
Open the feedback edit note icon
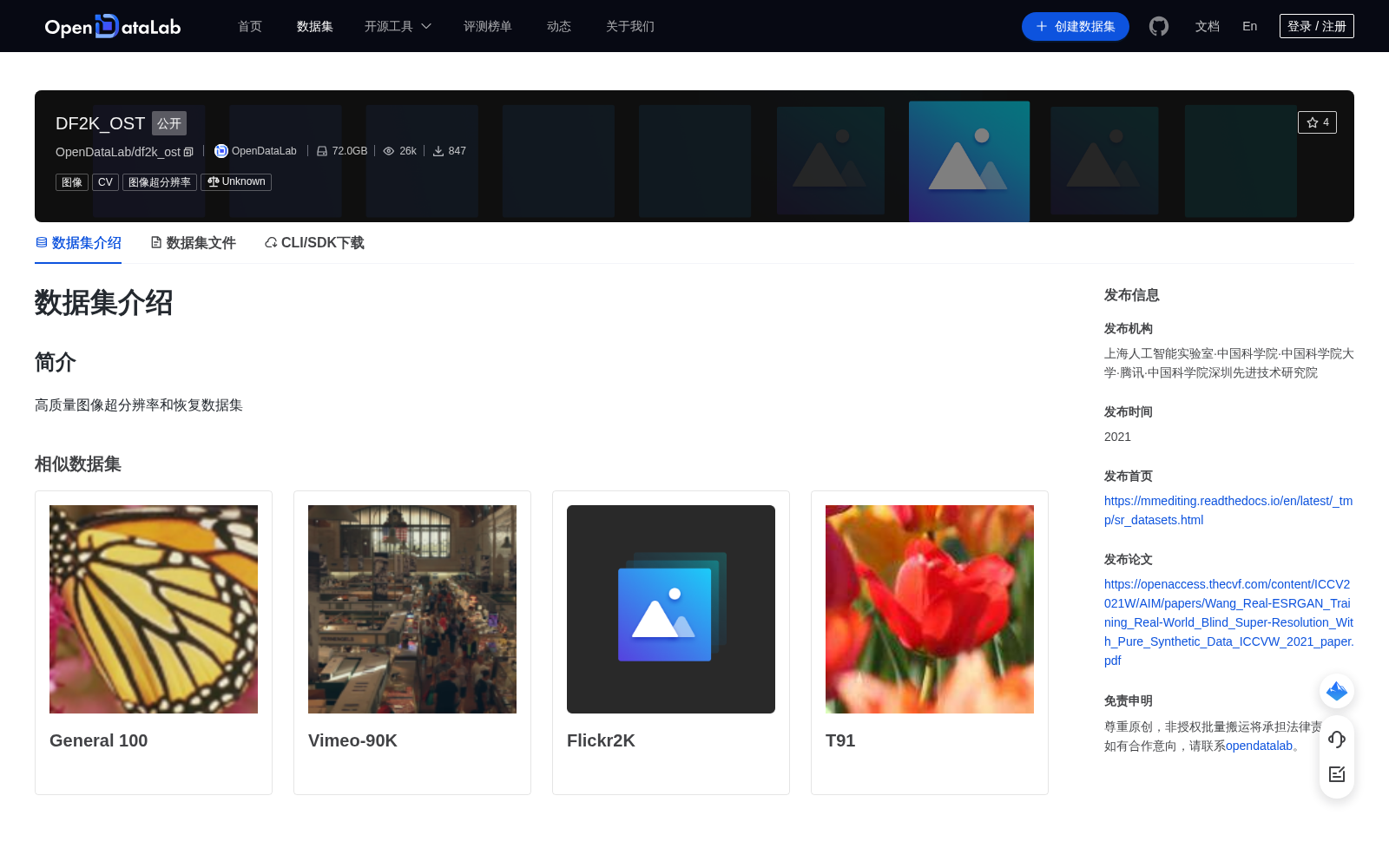click(1337, 774)
